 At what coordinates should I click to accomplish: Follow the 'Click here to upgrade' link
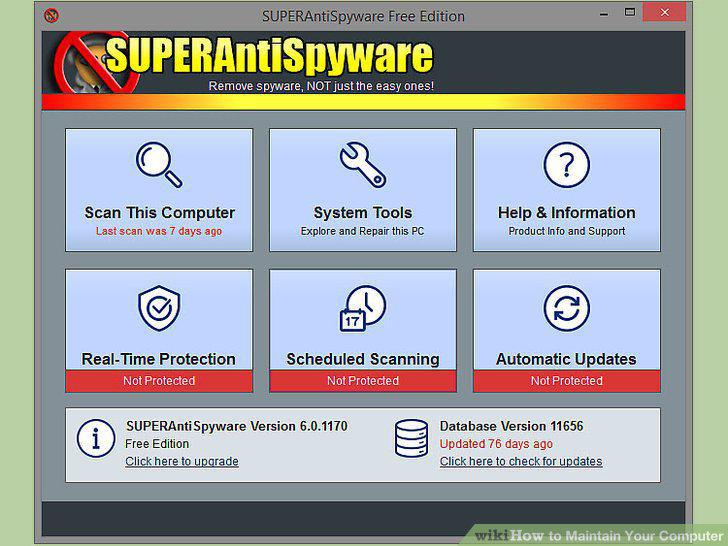coord(182,462)
